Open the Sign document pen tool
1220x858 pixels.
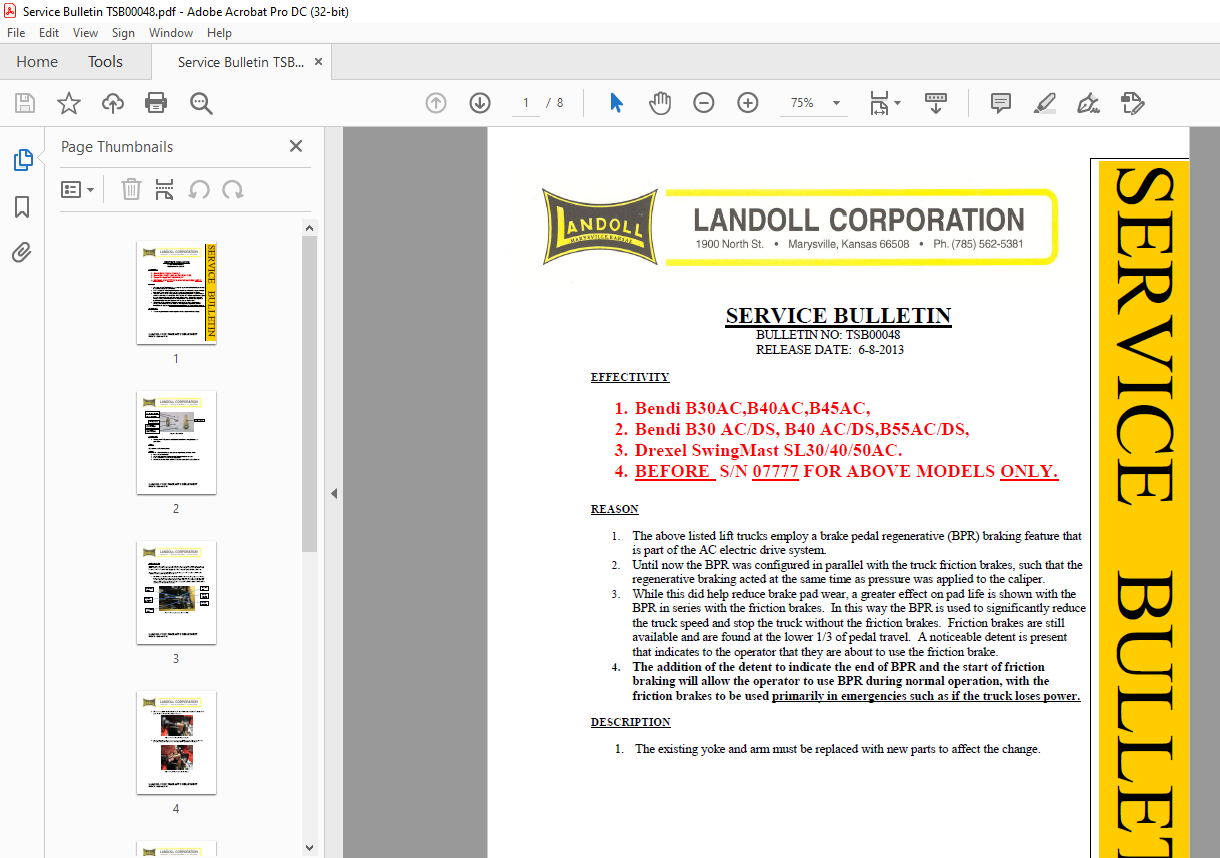click(x=1088, y=103)
